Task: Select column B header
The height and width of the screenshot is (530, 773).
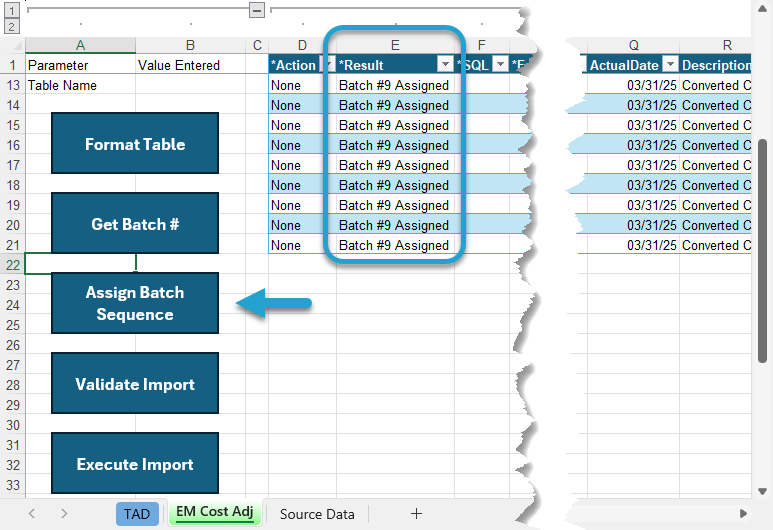Action: point(190,45)
